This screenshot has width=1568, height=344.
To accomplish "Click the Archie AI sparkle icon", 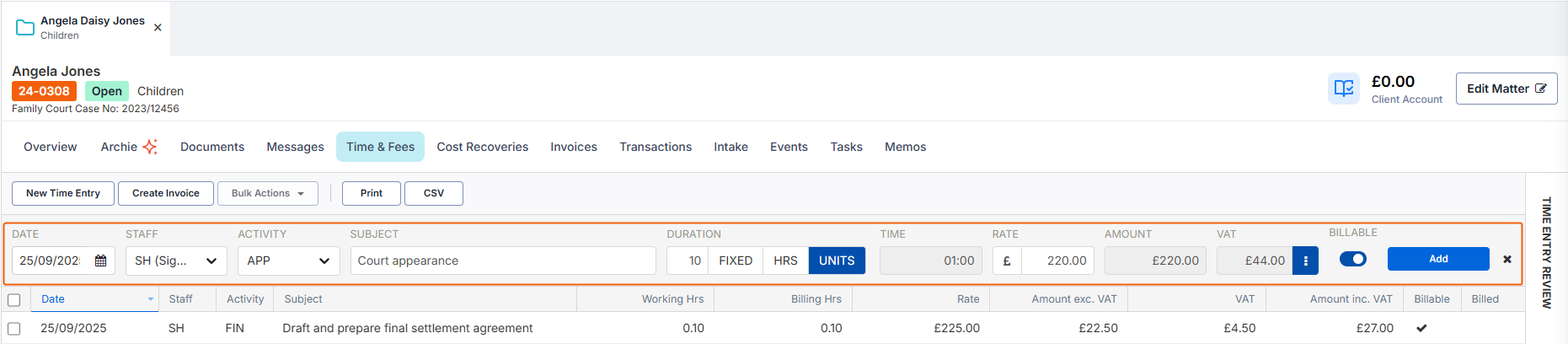I will (x=150, y=147).
